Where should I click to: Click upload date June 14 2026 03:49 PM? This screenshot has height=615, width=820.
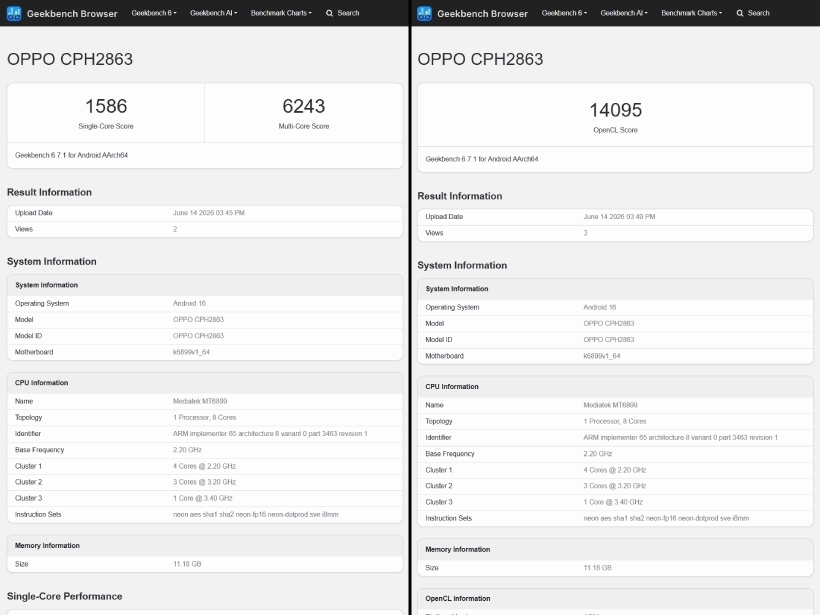(619, 217)
